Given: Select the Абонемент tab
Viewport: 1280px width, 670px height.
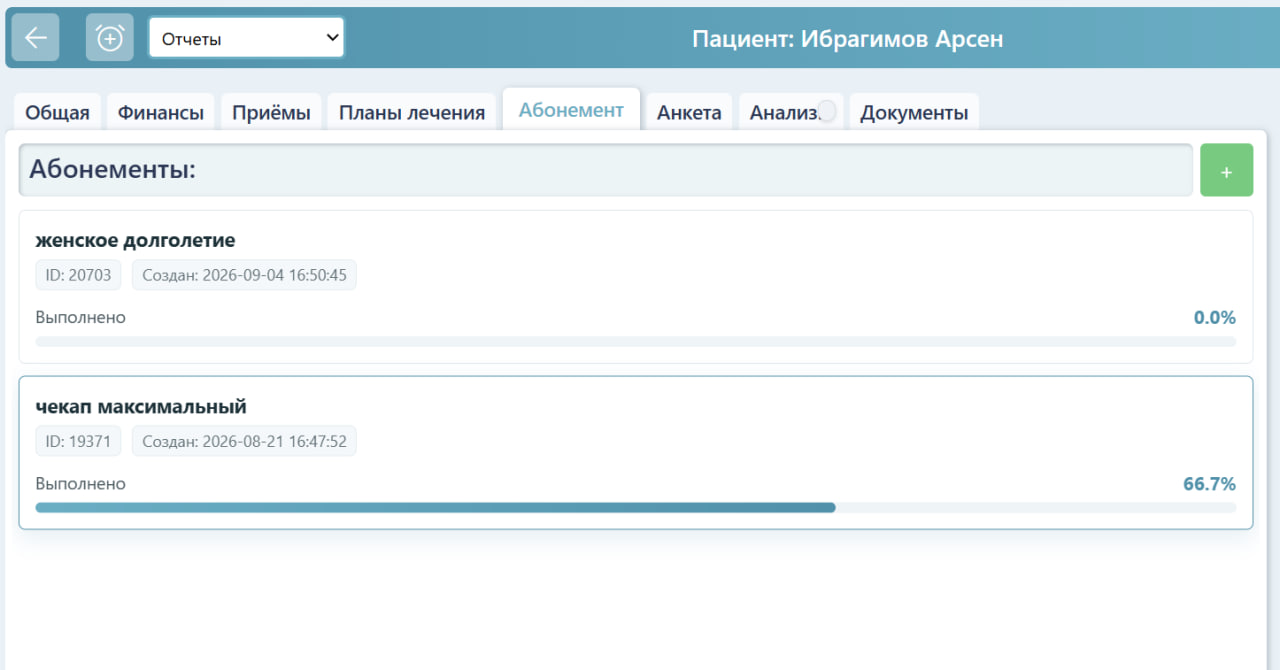Looking at the screenshot, I should coord(571,109).
